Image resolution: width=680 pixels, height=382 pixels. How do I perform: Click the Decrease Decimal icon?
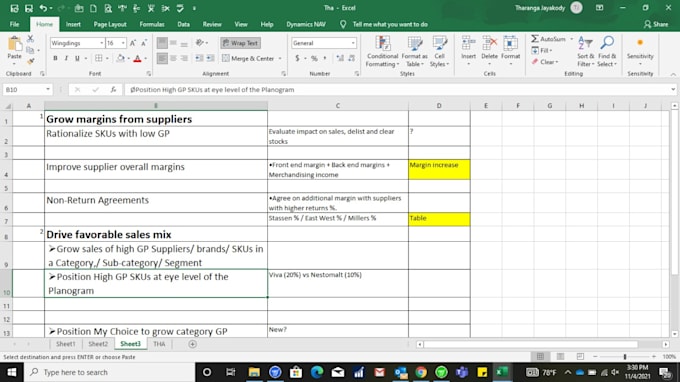351,58
